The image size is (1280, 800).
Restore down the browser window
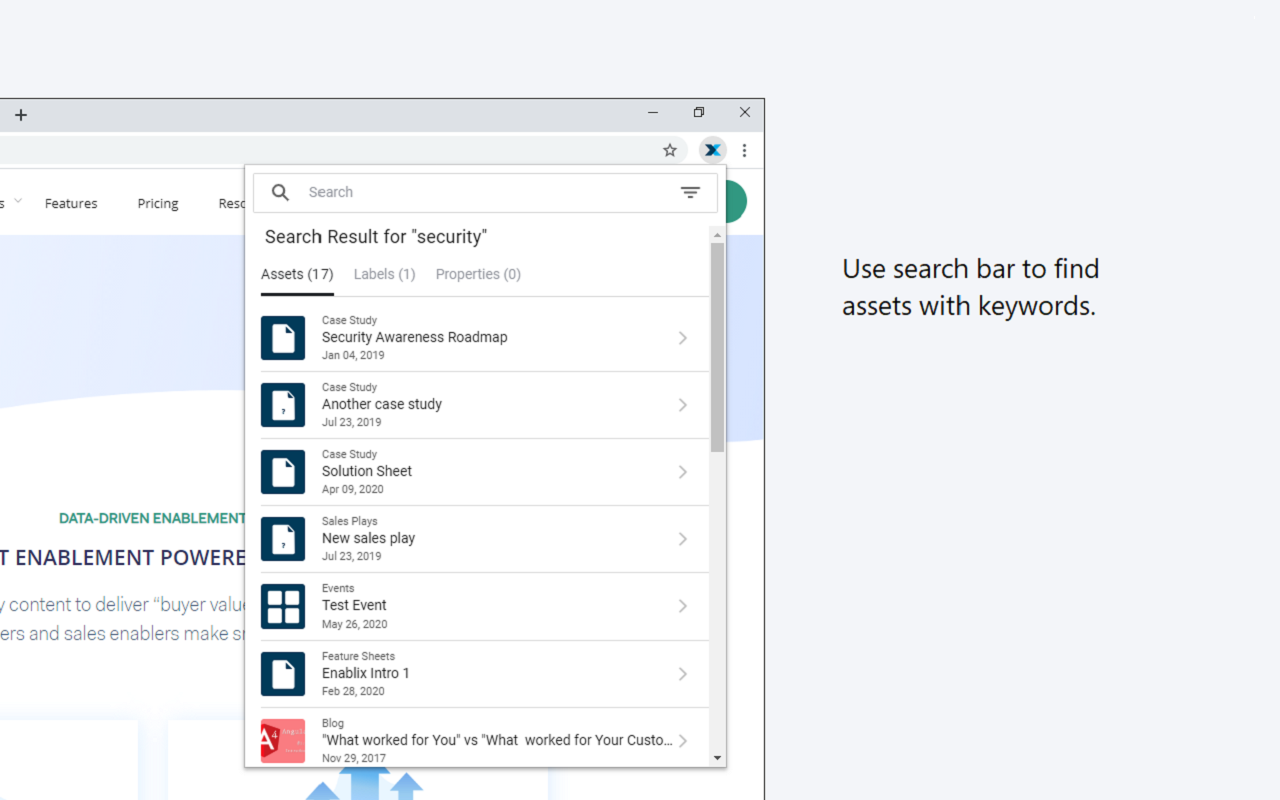point(699,113)
